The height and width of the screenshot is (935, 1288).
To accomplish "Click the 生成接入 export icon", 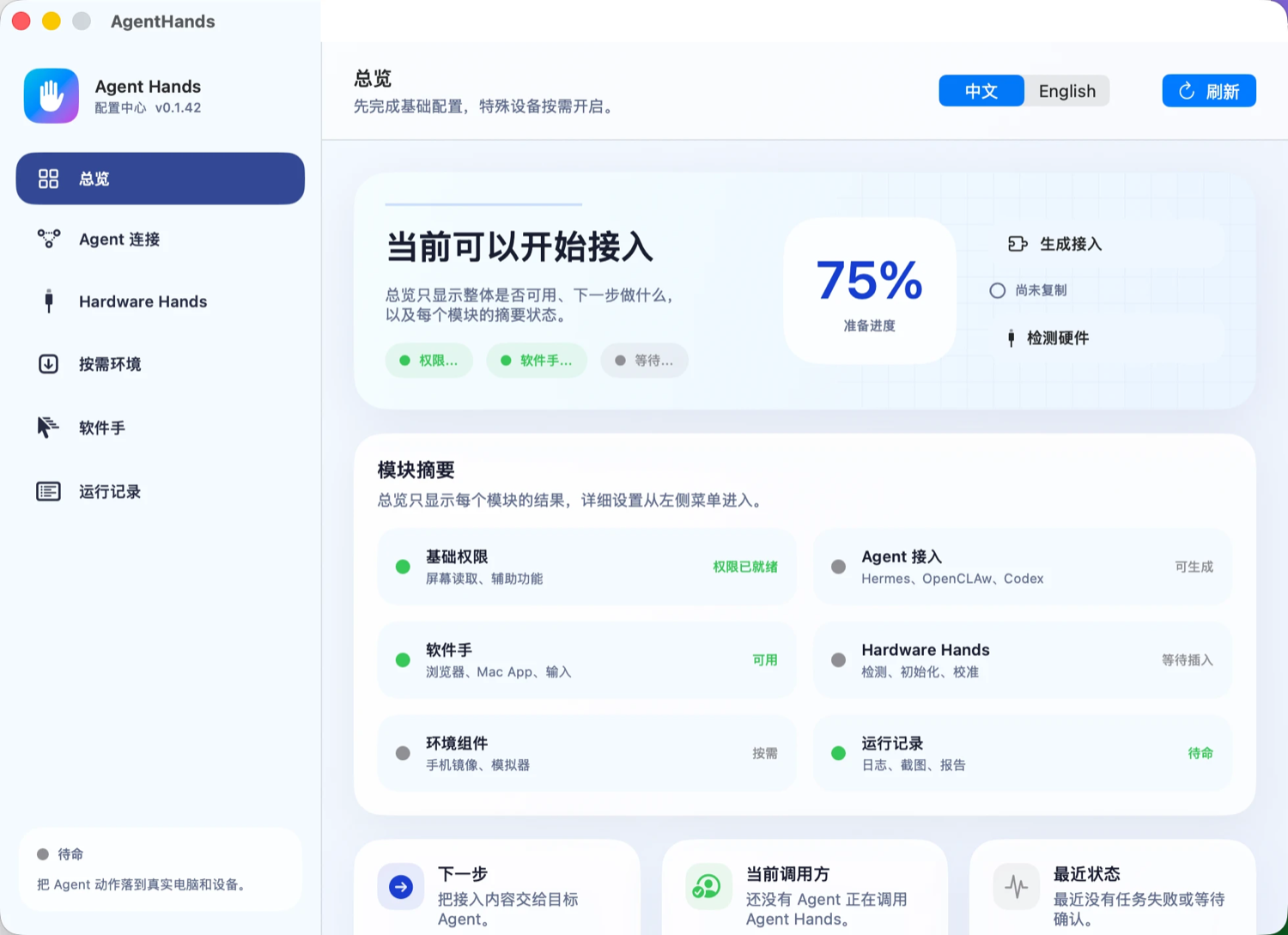I will 1018,244.
